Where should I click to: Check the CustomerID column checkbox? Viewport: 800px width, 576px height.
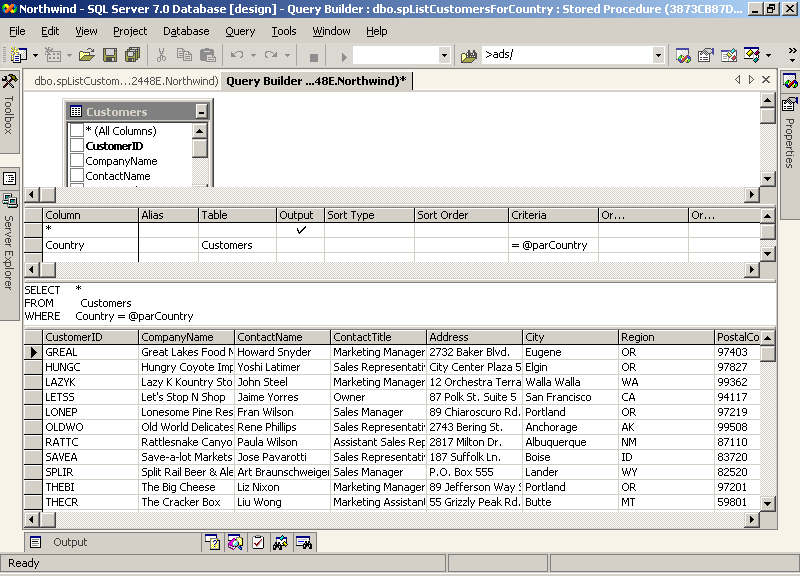click(x=77, y=145)
